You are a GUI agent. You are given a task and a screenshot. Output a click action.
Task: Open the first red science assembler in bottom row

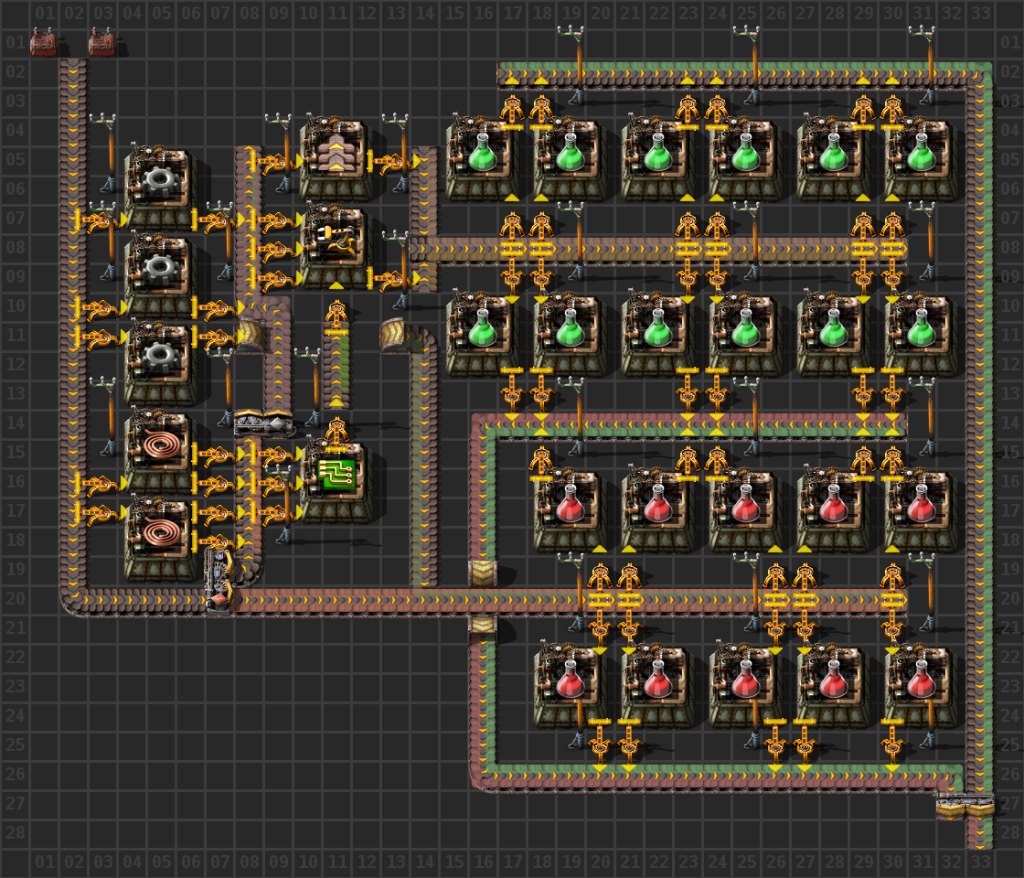(x=569, y=686)
